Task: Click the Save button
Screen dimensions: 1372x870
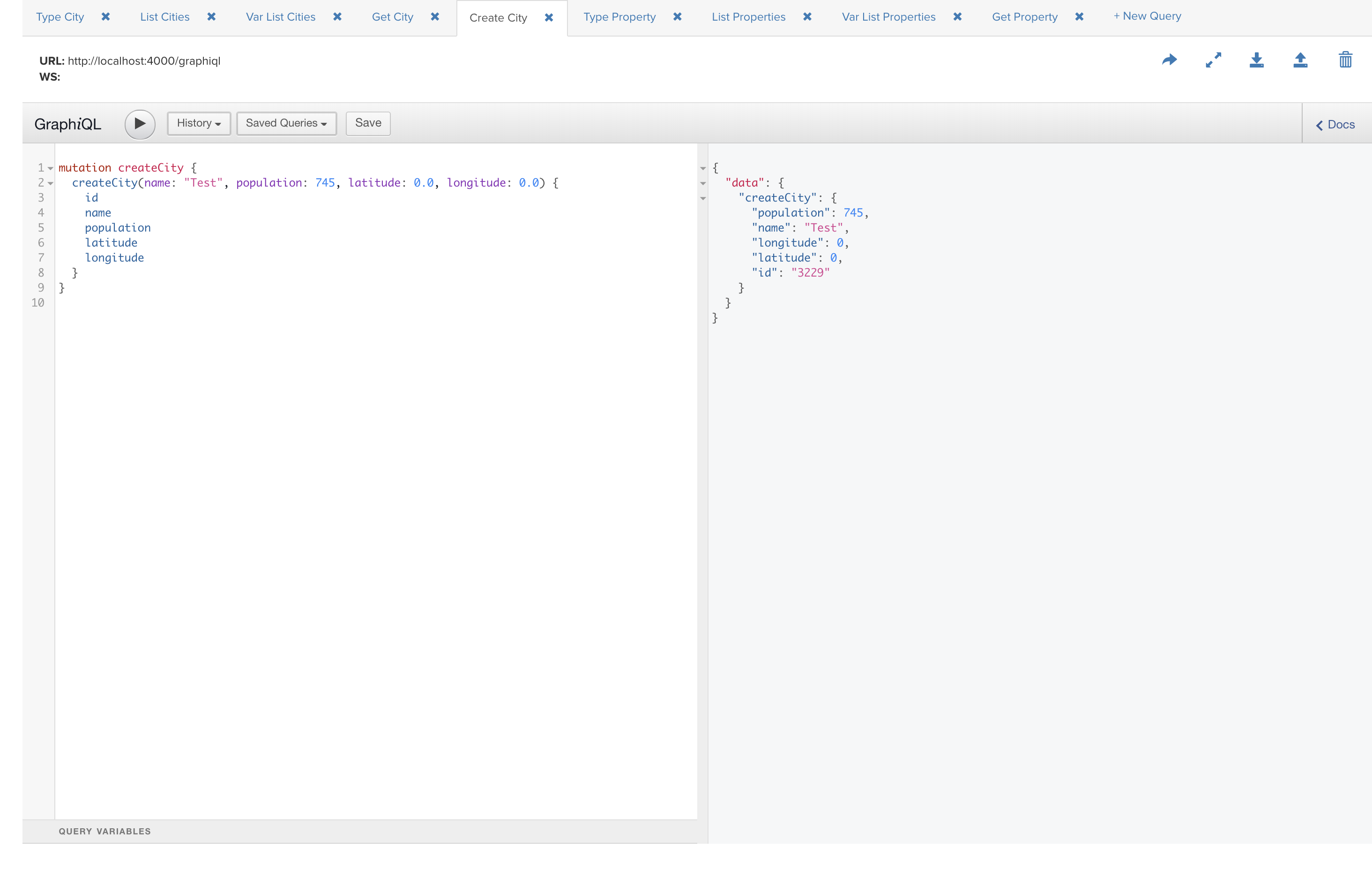Action: 366,122
